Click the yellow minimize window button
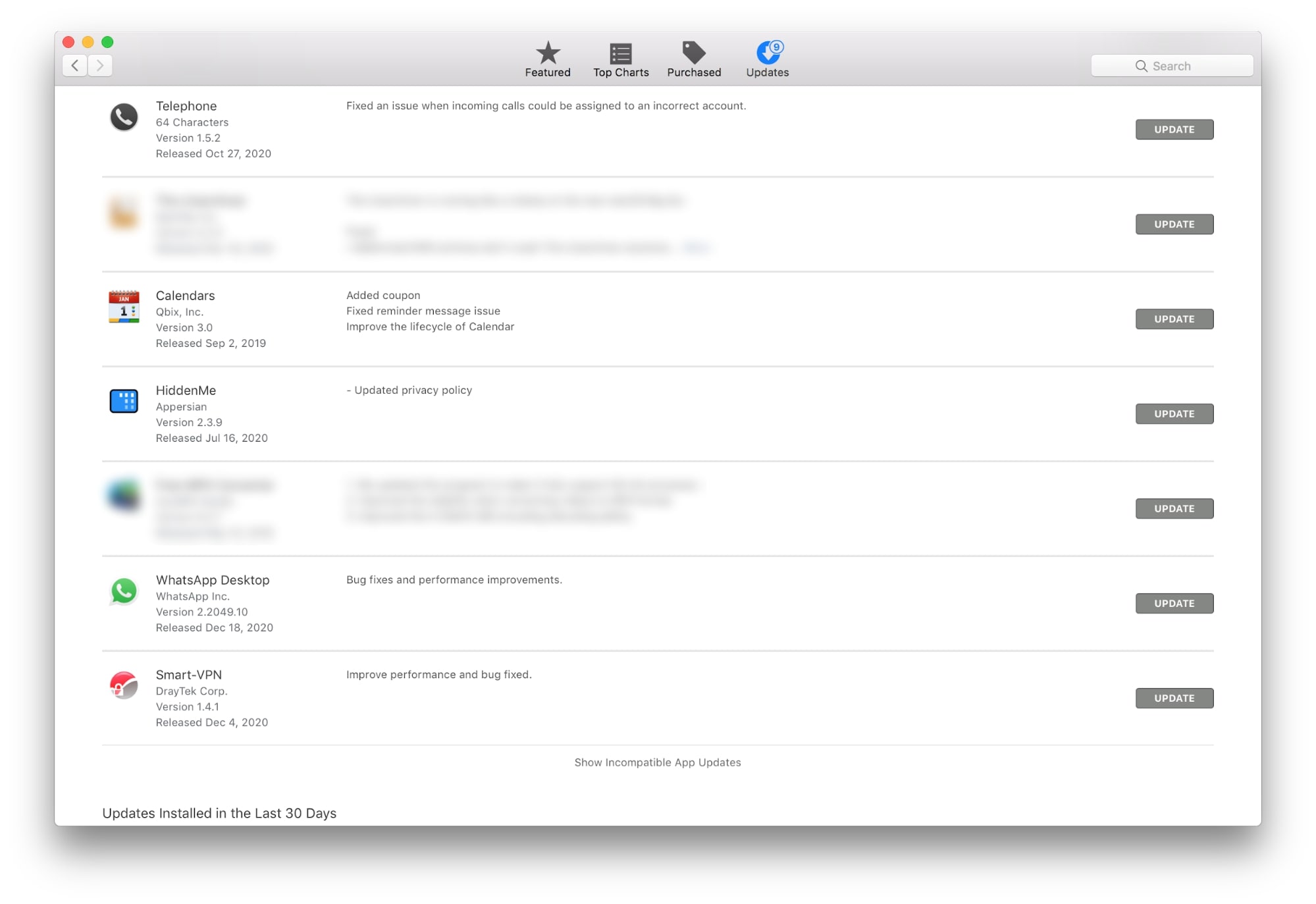Viewport: 1316px width, 904px height. click(88, 42)
